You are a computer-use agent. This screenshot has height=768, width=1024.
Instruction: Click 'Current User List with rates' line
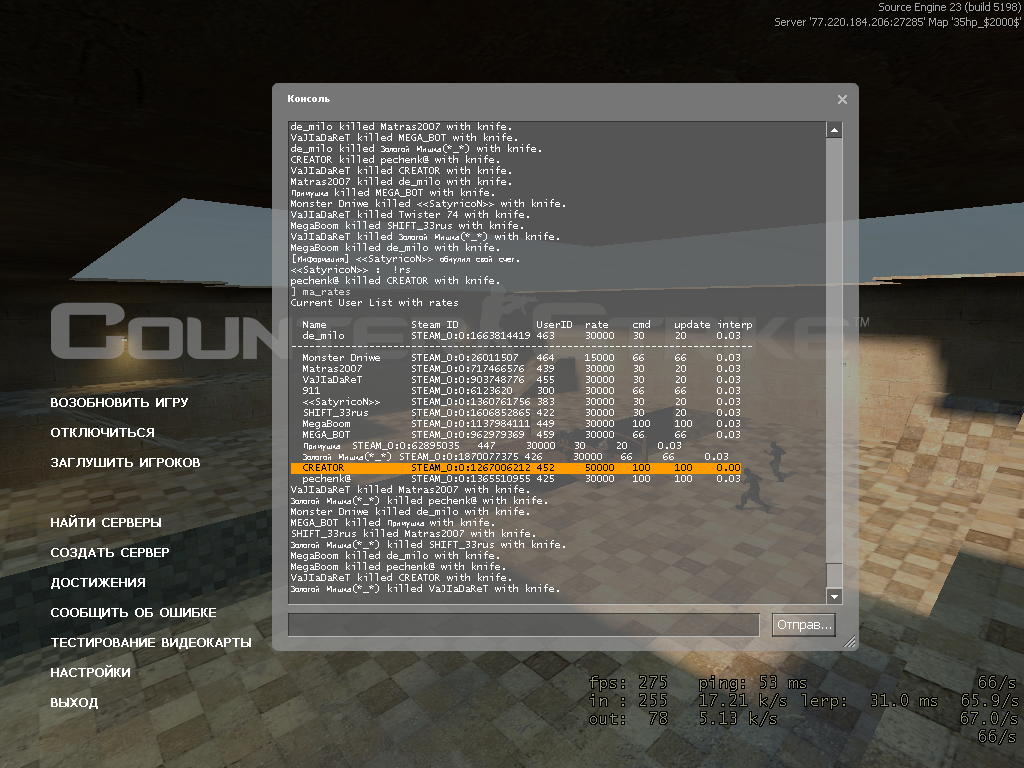[374, 303]
